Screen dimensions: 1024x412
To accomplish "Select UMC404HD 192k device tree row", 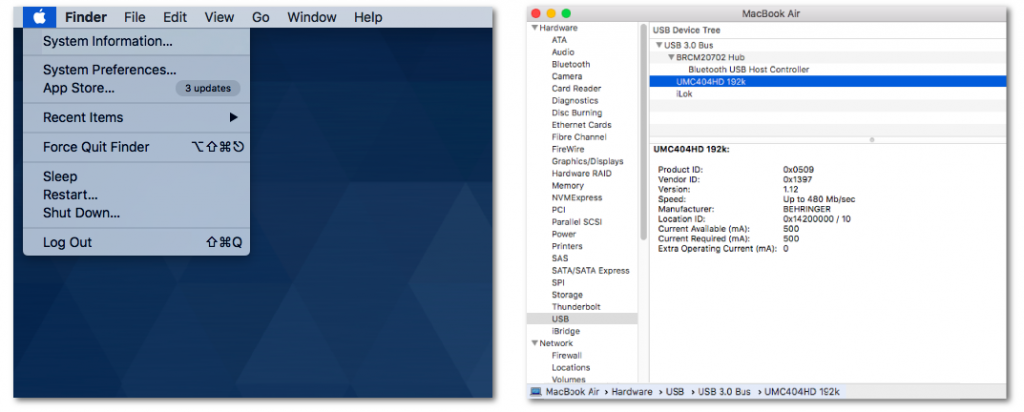I will coord(828,82).
